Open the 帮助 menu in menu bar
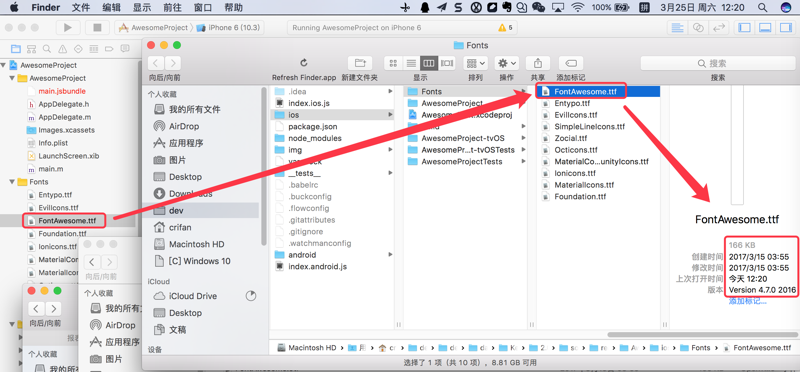The height and width of the screenshot is (372, 800). [233, 7]
